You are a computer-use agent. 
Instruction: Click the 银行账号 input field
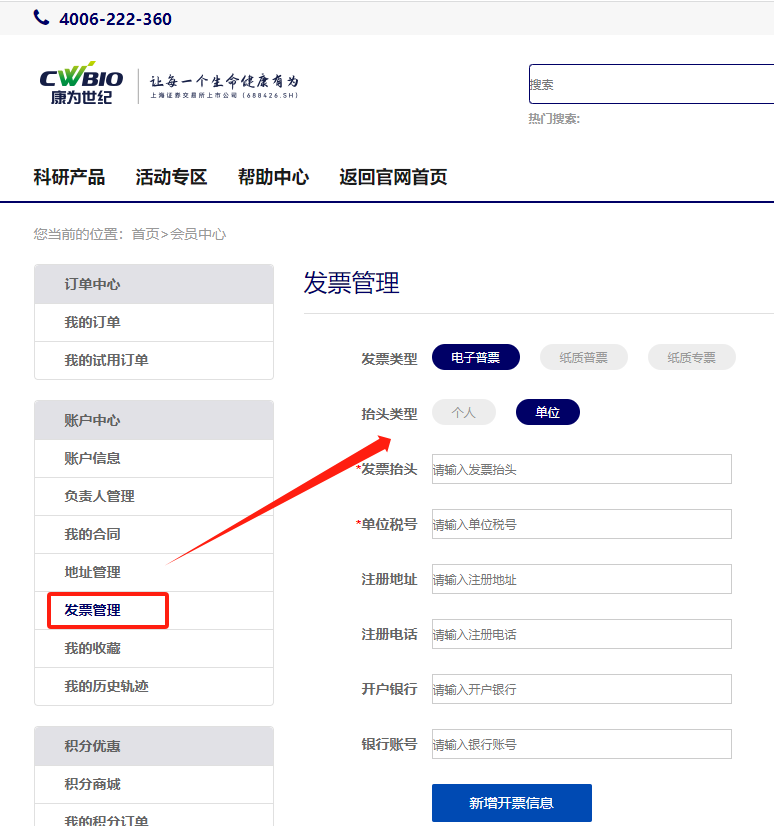[x=581, y=744]
